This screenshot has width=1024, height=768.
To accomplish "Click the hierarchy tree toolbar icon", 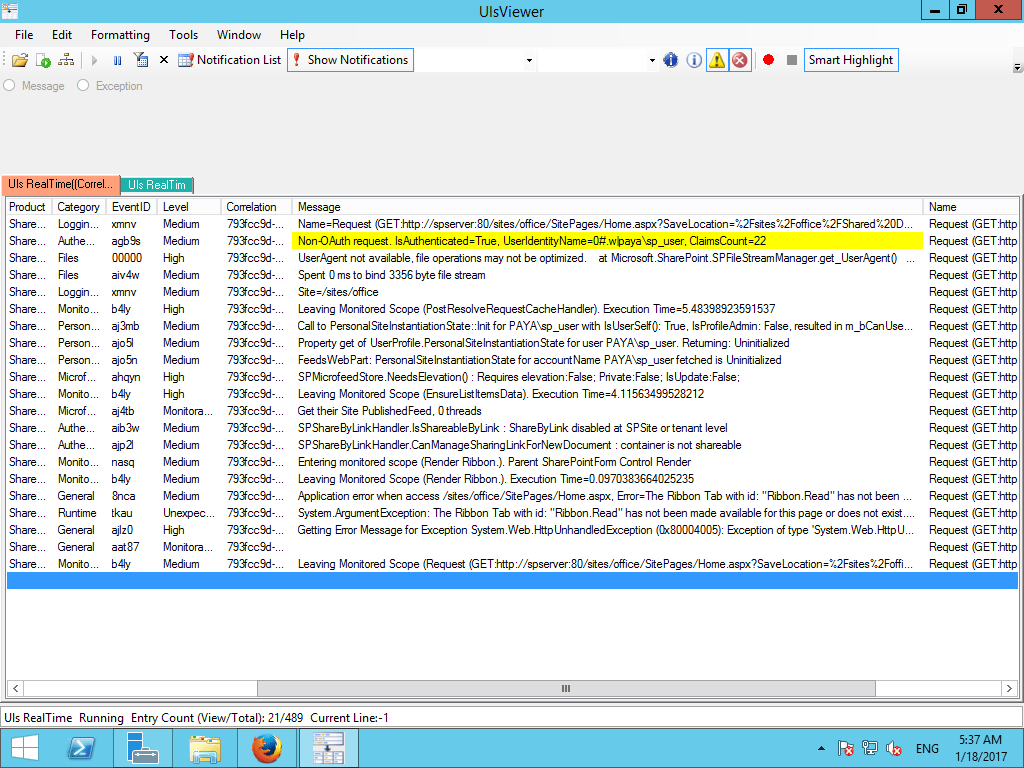I will click(x=66, y=60).
